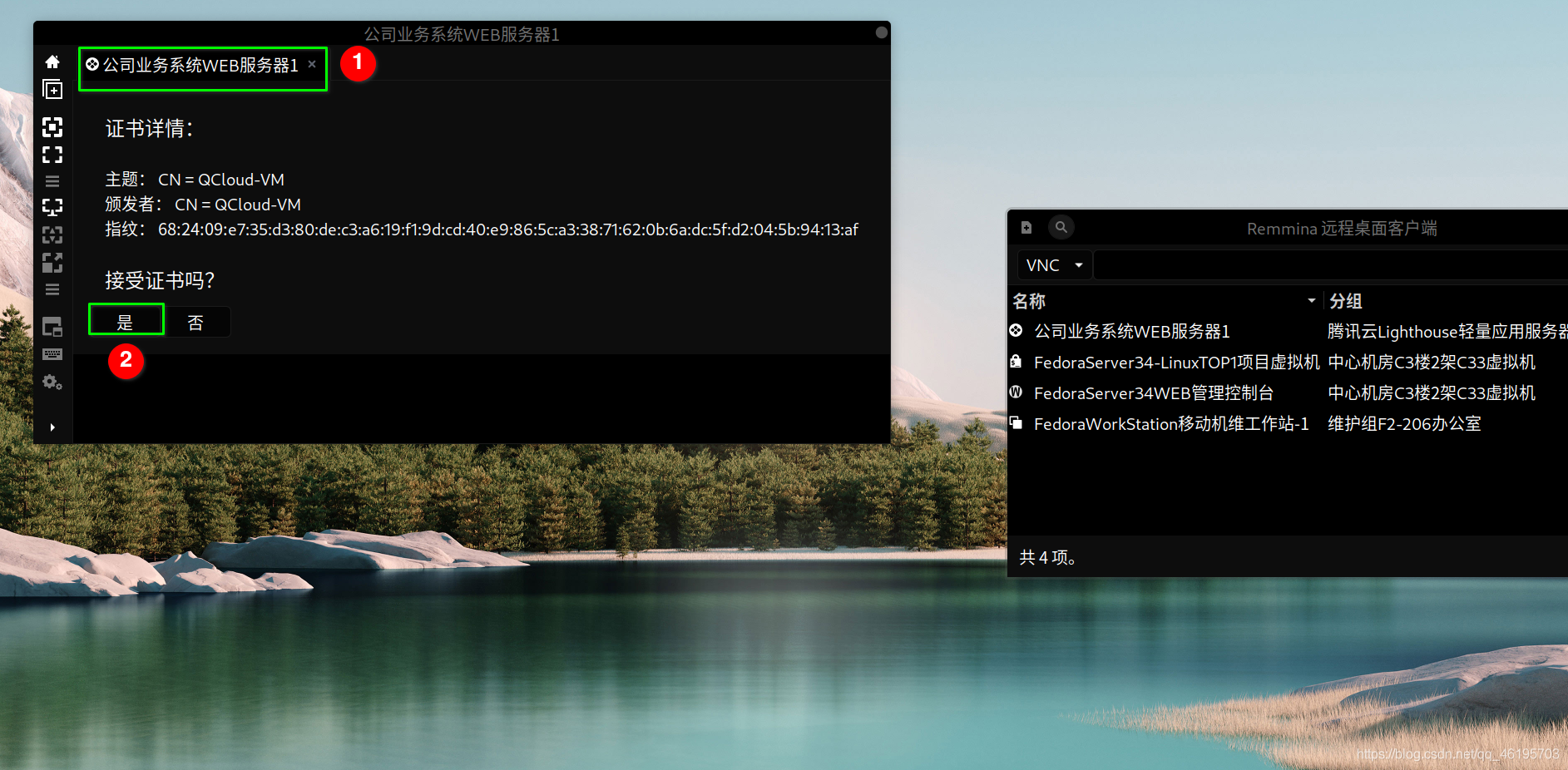Image resolution: width=1568 pixels, height=770 pixels.
Task: Click the monitor-shaped display icon in sidebar
Action: coord(52,206)
